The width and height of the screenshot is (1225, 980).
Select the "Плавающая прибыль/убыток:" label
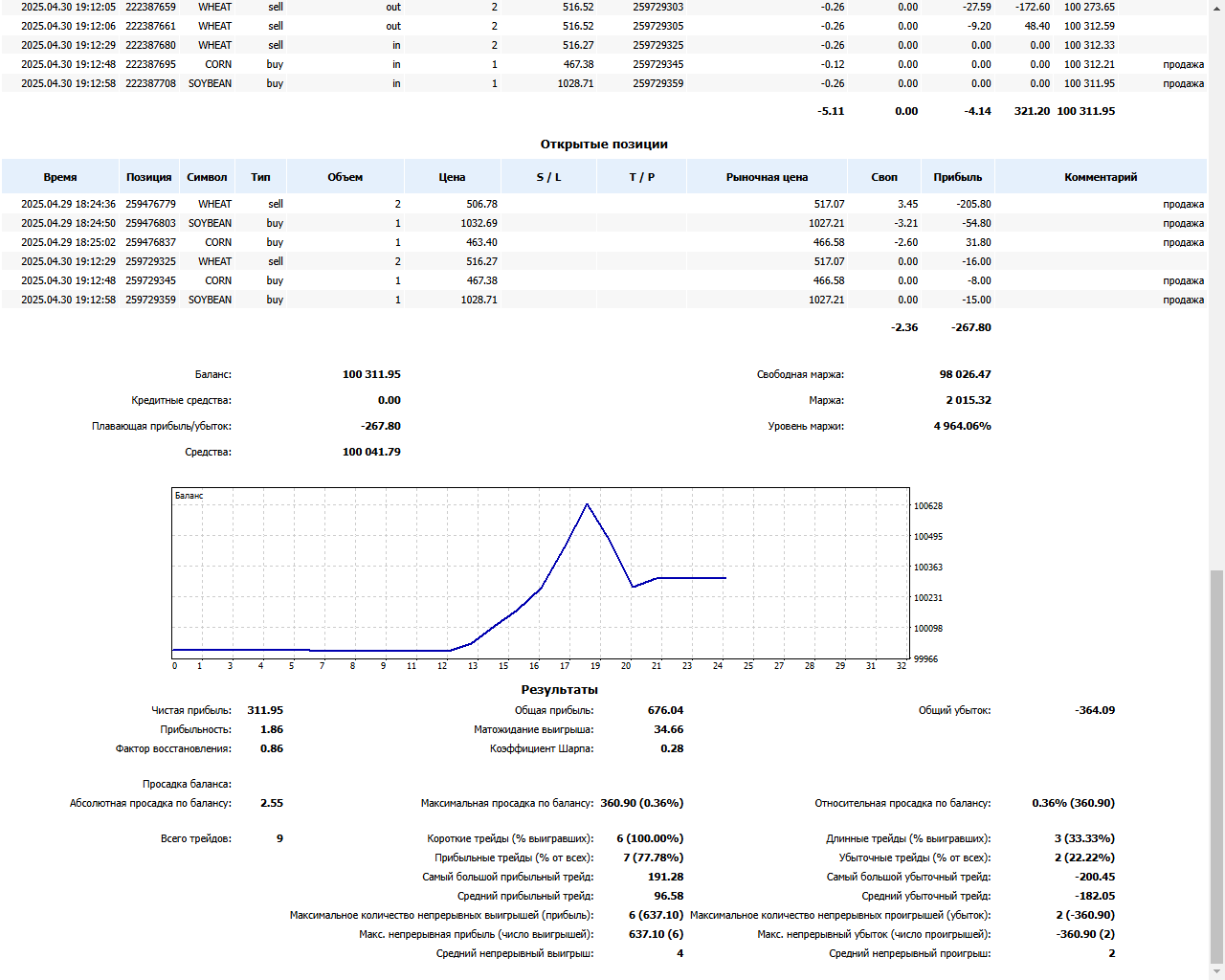162,426
